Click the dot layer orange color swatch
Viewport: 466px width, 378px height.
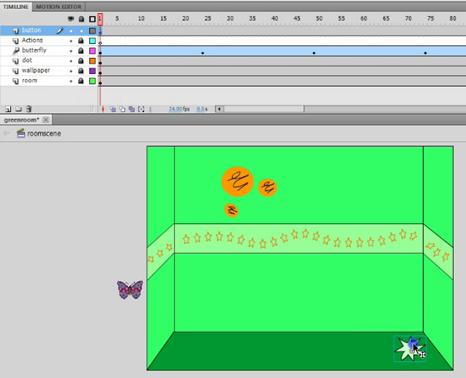[x=92, y=61]
